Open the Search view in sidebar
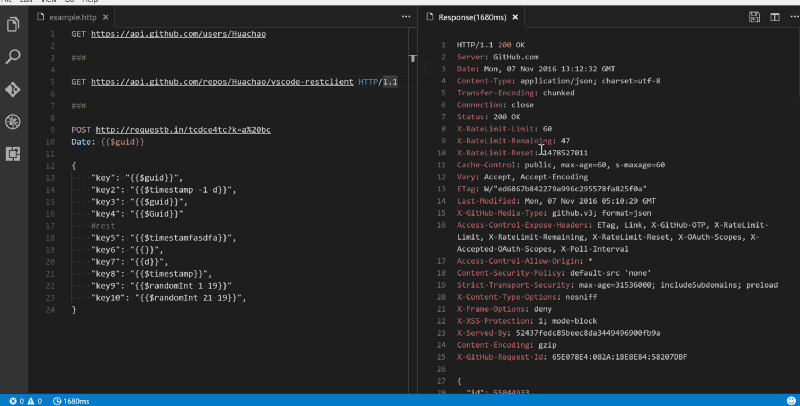800x406 pixels. pyautogui.click(x=13, y=56)
